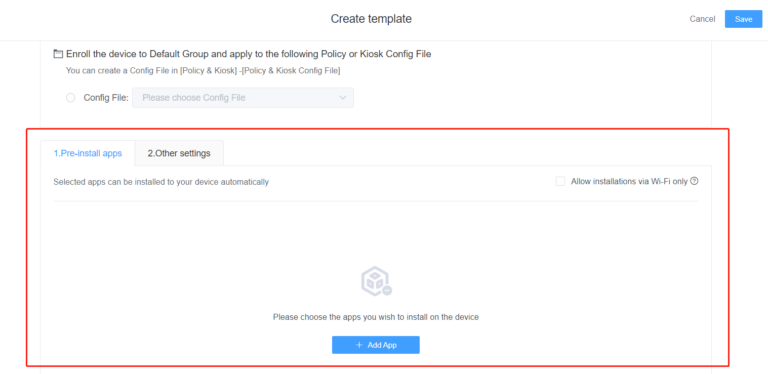Enable Allow installations via Wi-Fi only checkbox
The width and height of the screenshot is (768, 374).
560,181
